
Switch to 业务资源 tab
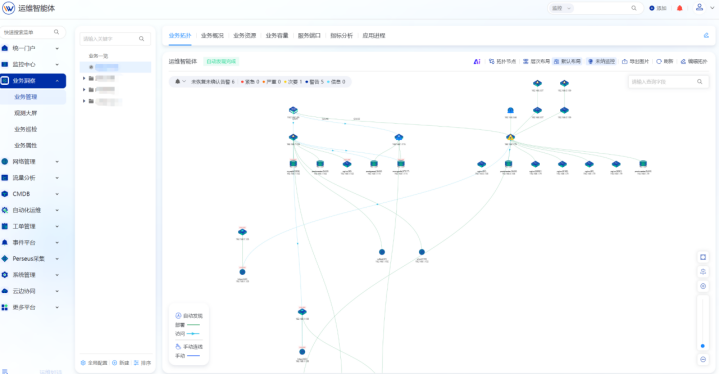[244, 35]
